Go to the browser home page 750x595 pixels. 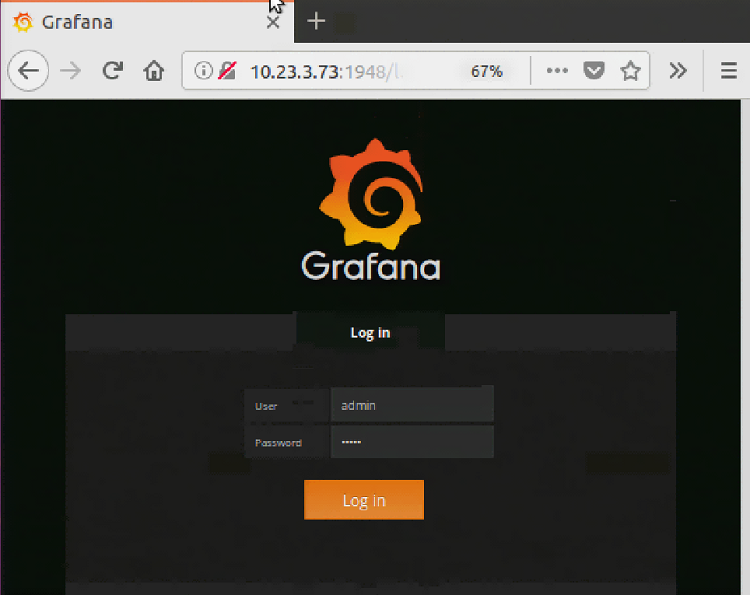(154, 71)
